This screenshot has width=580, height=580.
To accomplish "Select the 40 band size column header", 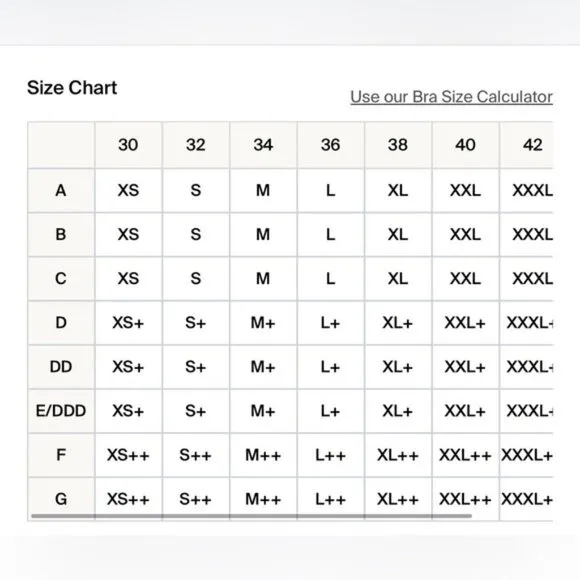I will coord(465,145).
